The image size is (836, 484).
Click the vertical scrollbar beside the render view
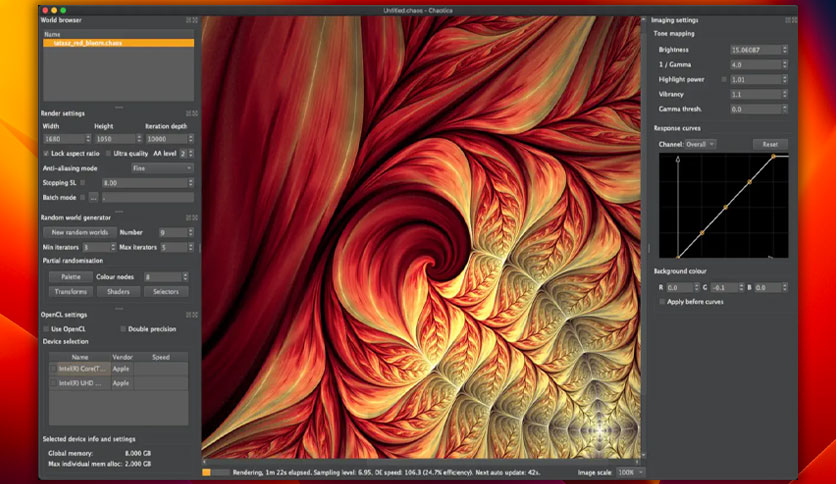tap(644, 237)
